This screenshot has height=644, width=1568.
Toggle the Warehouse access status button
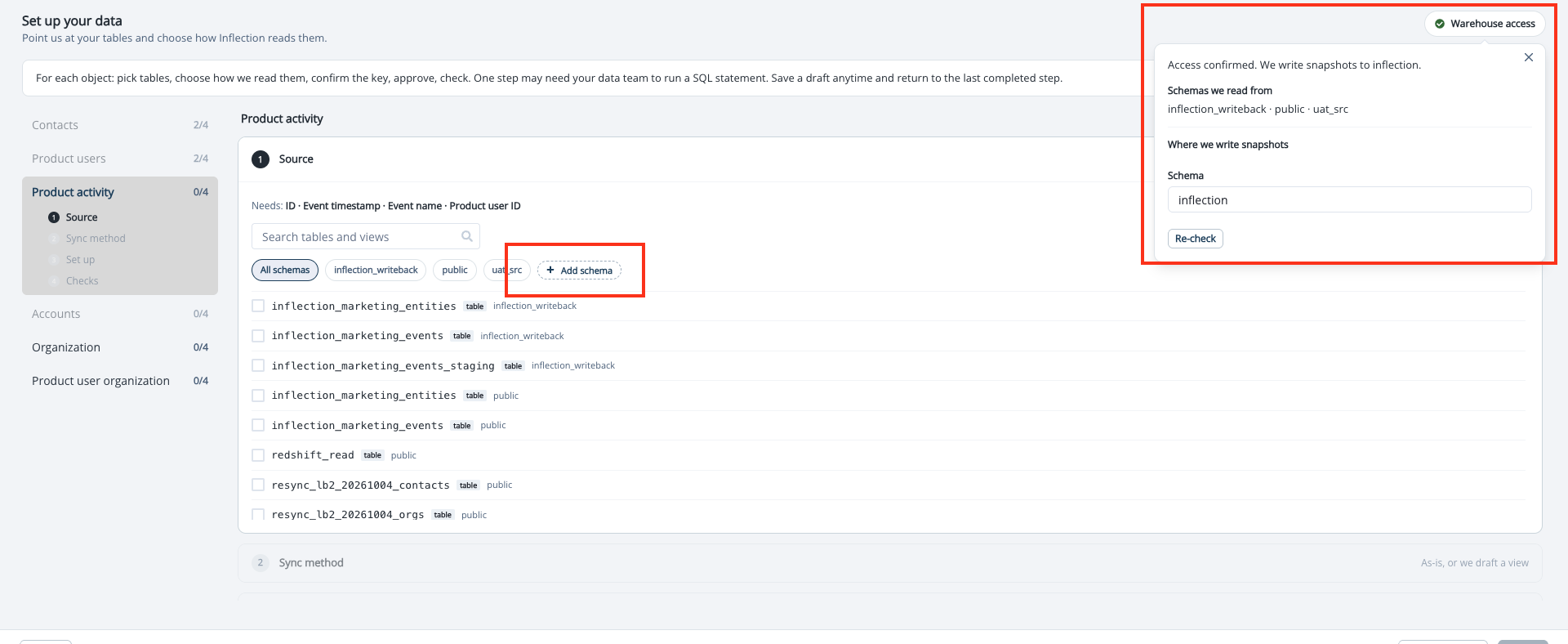click(1485, 24)
